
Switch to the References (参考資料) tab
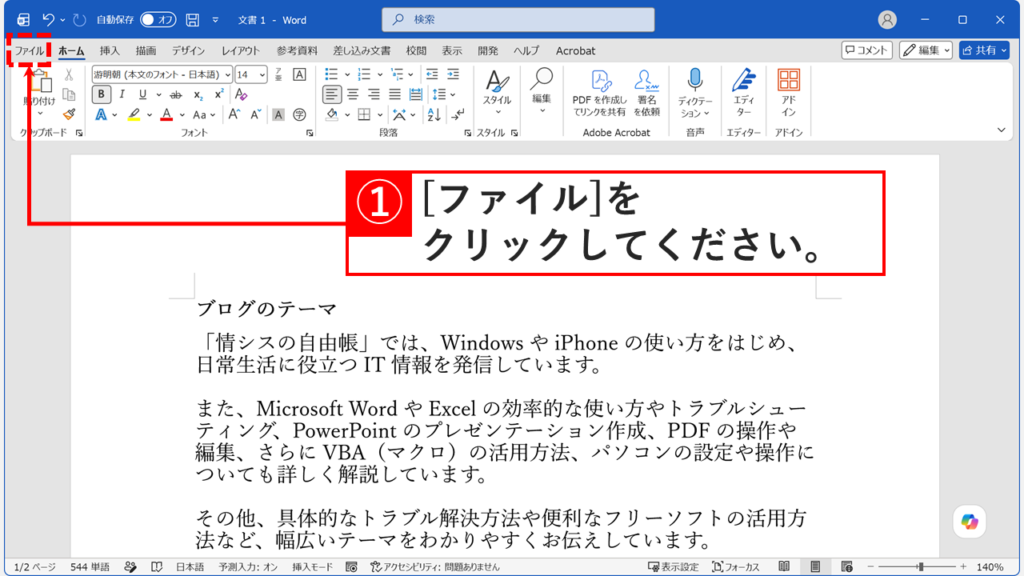coord(296,50)
